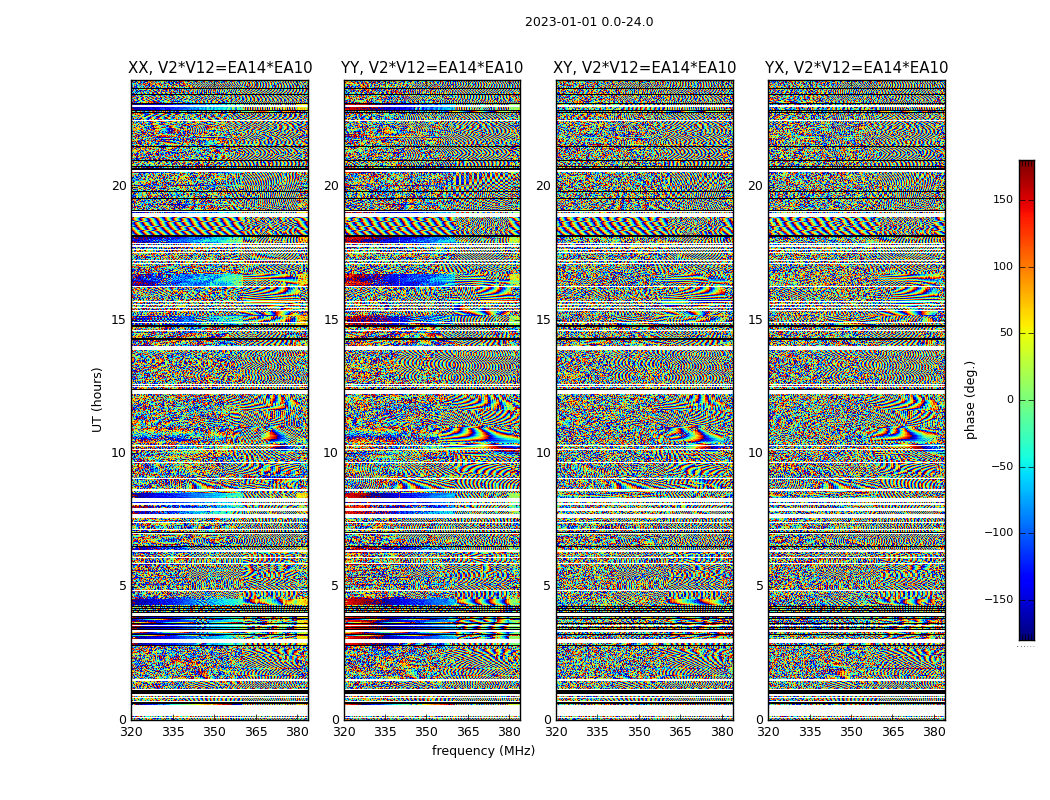Click inside the YY phase plot panel
This screenshot has width=1050, height=800.
click(x=432, y=400)
